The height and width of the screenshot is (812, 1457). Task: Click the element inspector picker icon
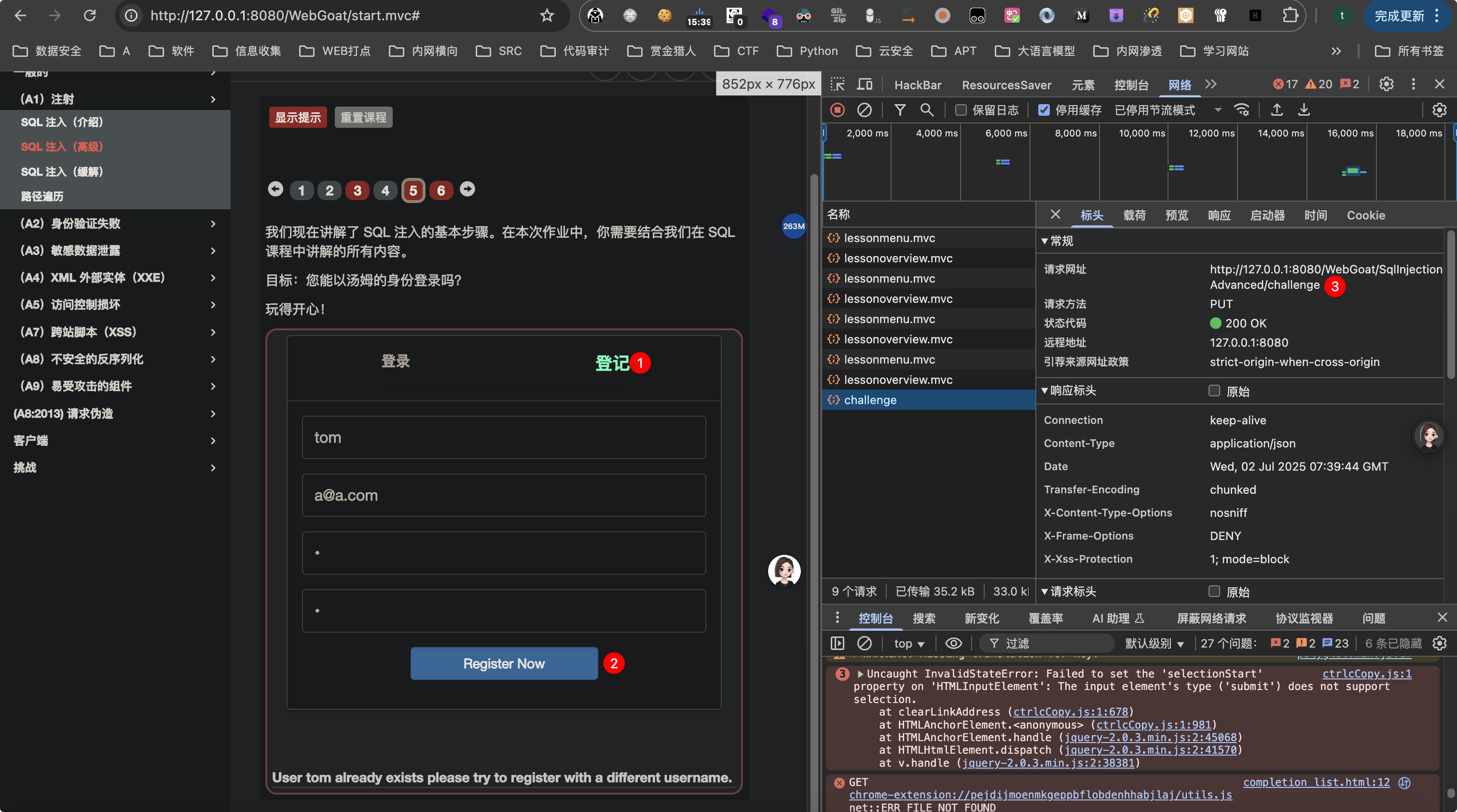point(837,85)
